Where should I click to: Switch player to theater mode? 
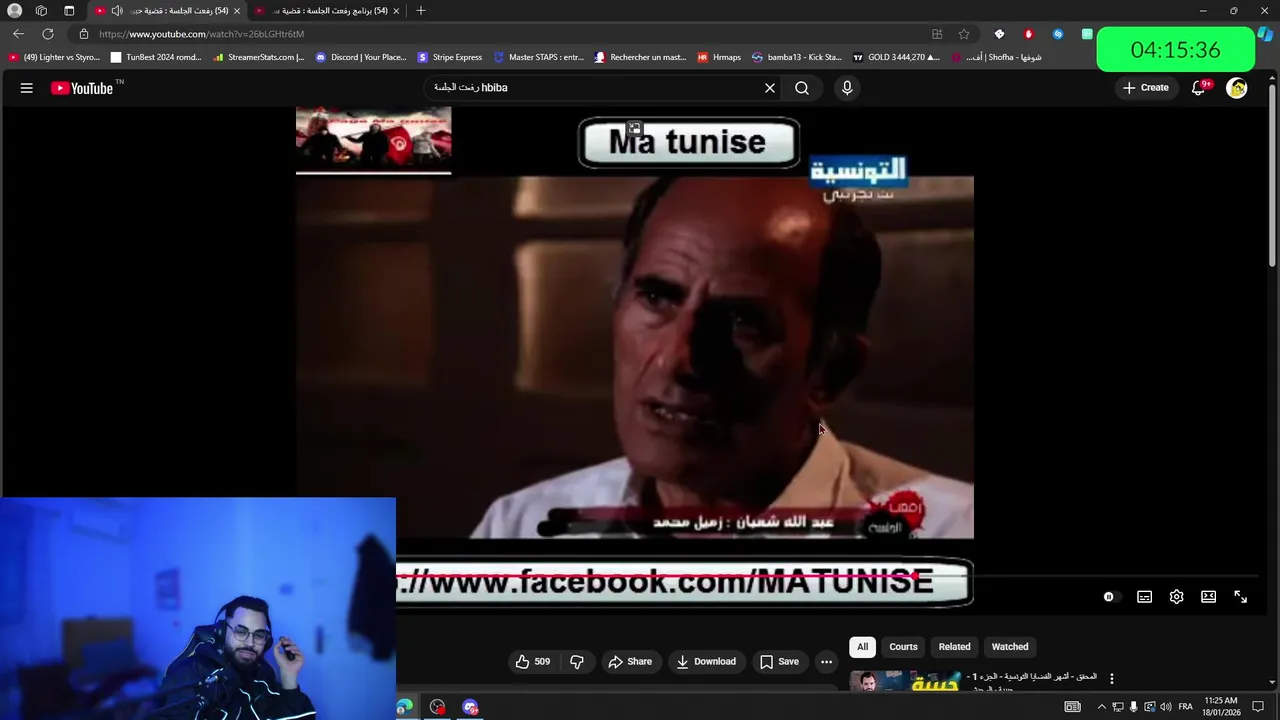(1208, 597)
